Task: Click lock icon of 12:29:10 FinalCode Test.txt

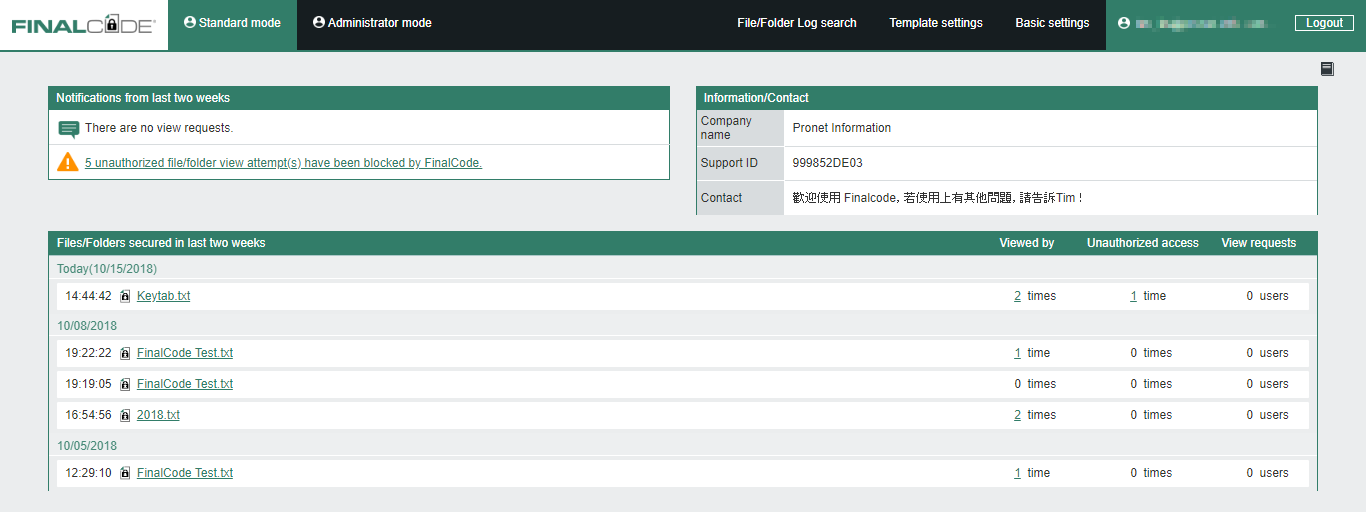Action: 125,473
